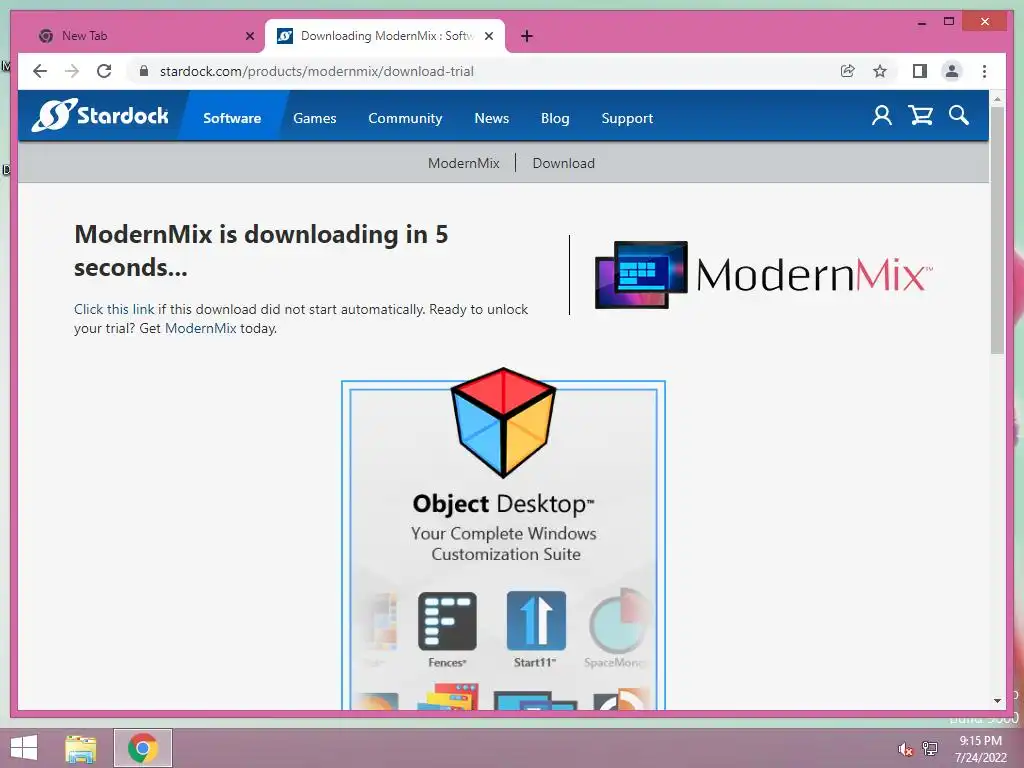Bookmark this page with the star icon

click(880, 71)
